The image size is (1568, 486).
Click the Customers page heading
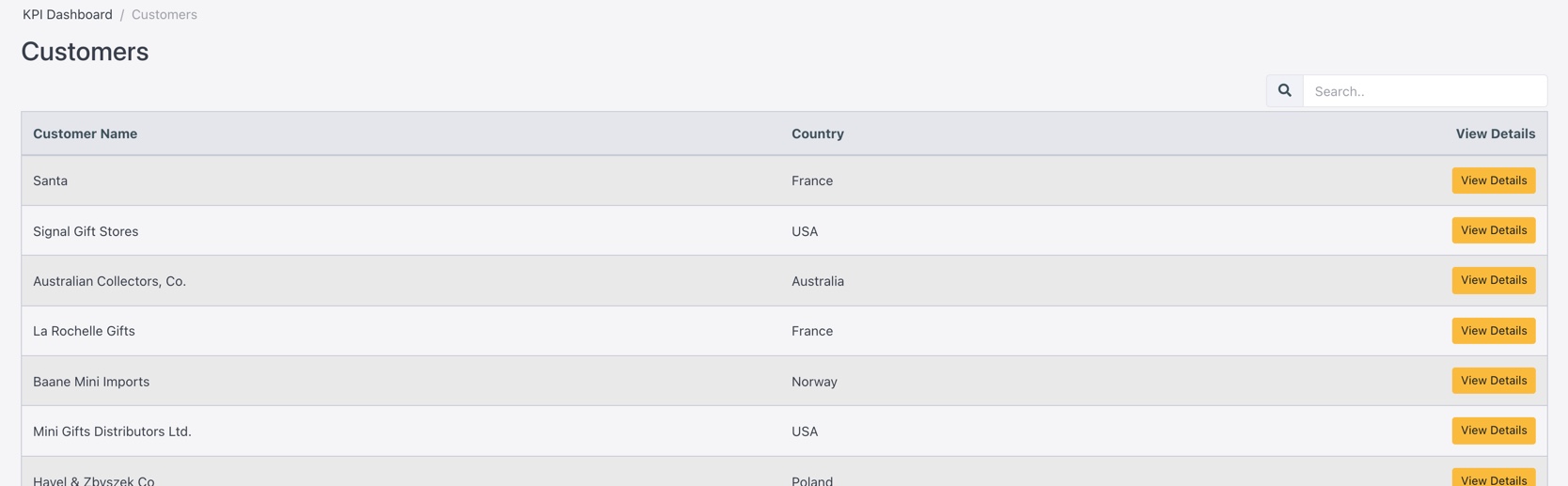click(x=85, y=52)
